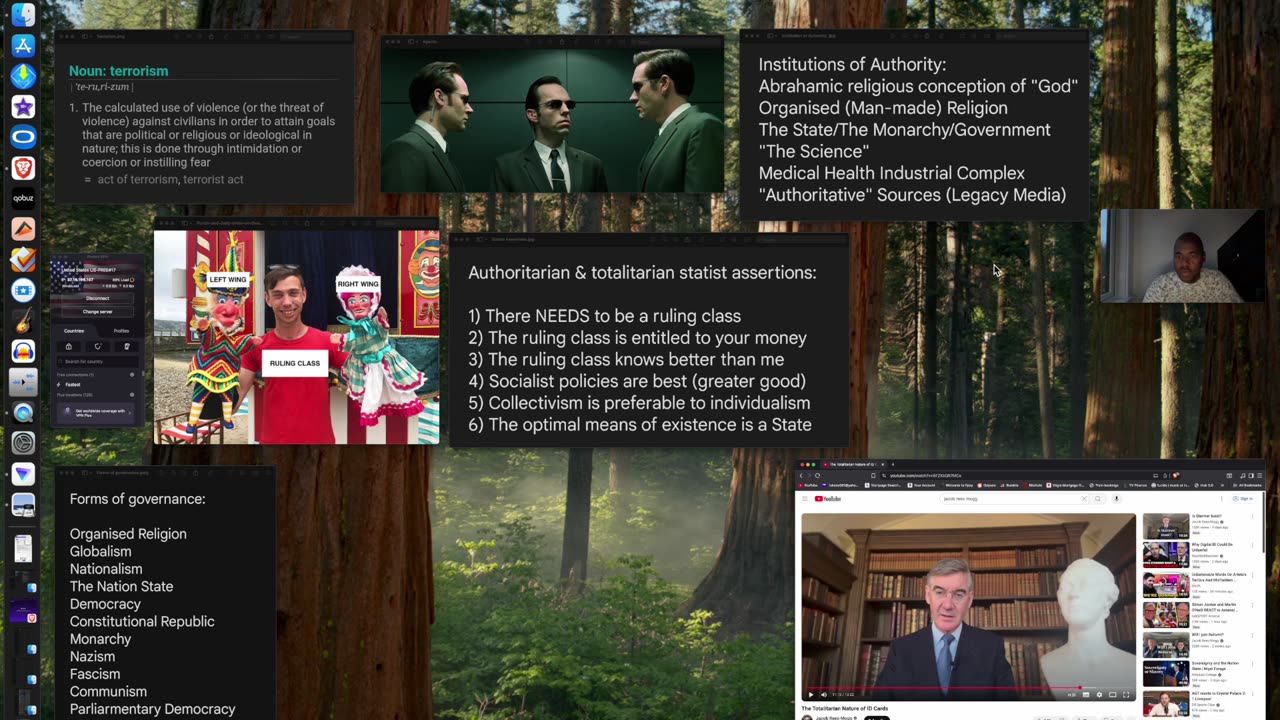Open YouTube settings three-dot menu

click(x=1222, y=498)
